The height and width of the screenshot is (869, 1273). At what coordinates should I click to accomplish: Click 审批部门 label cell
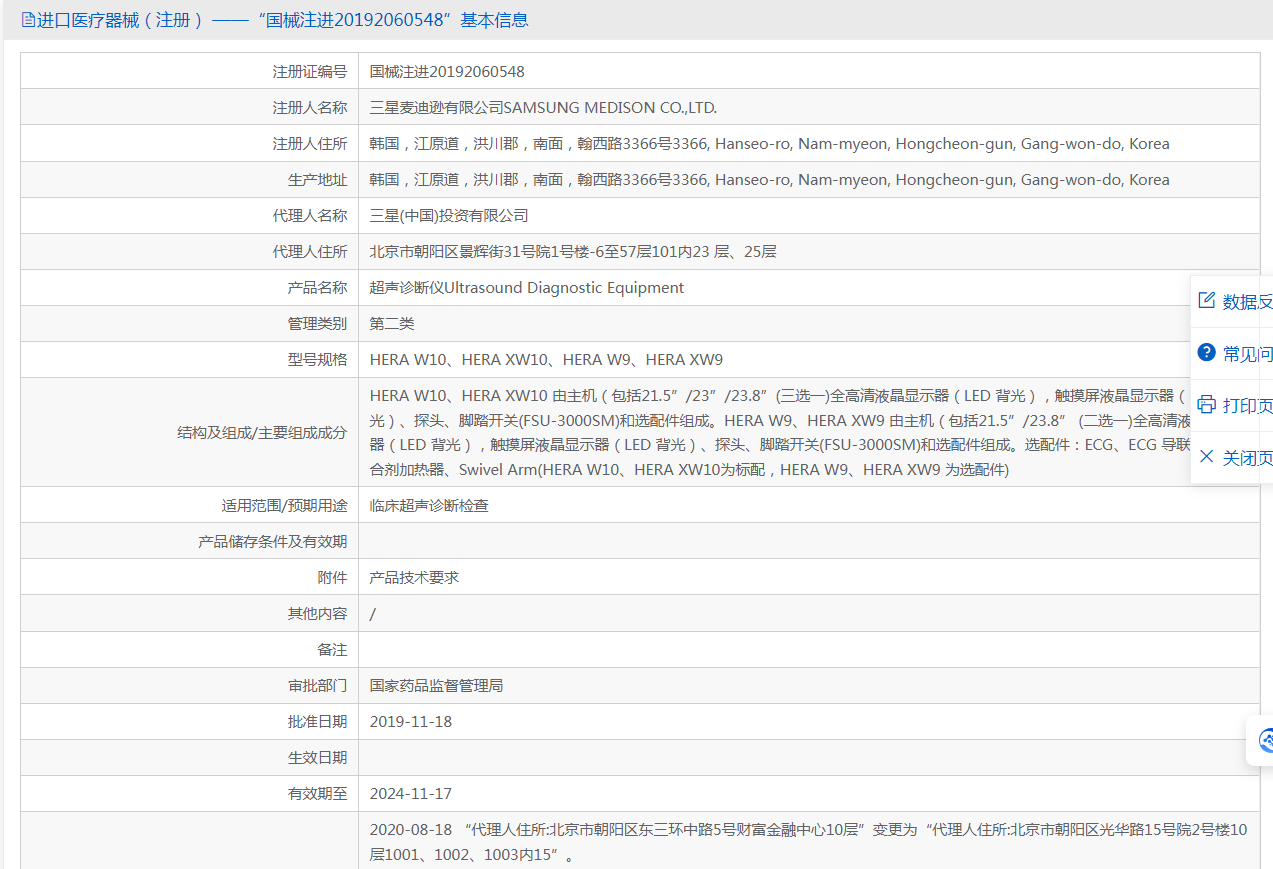point(190,685)
